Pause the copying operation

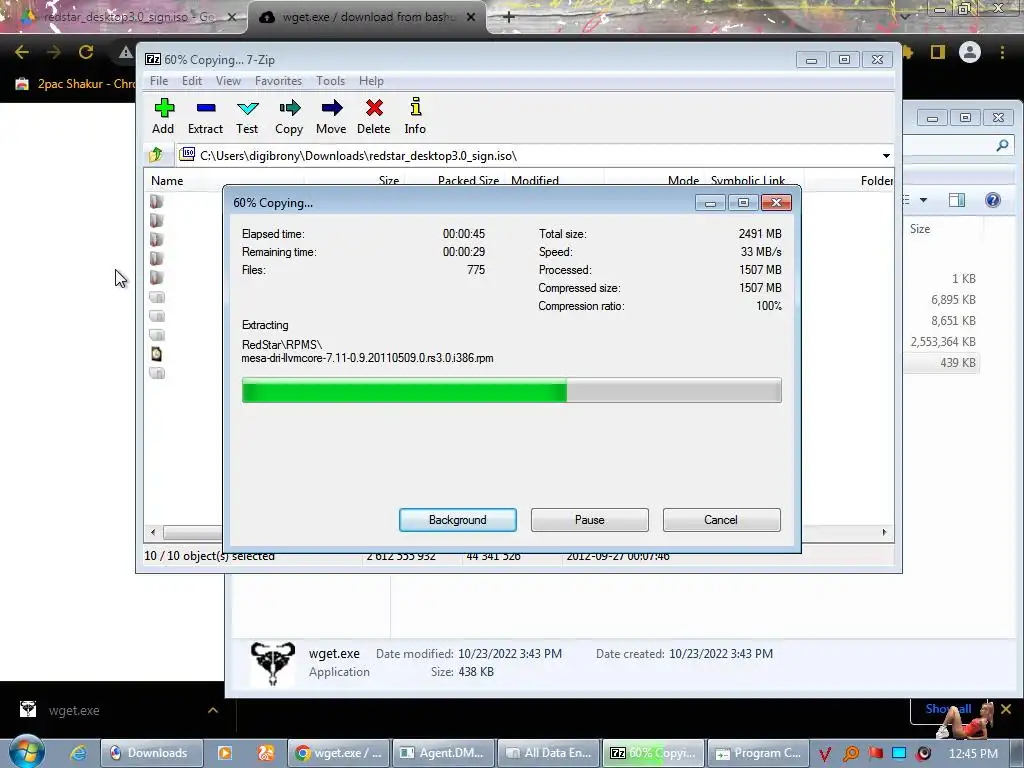(x=590, y=520)
